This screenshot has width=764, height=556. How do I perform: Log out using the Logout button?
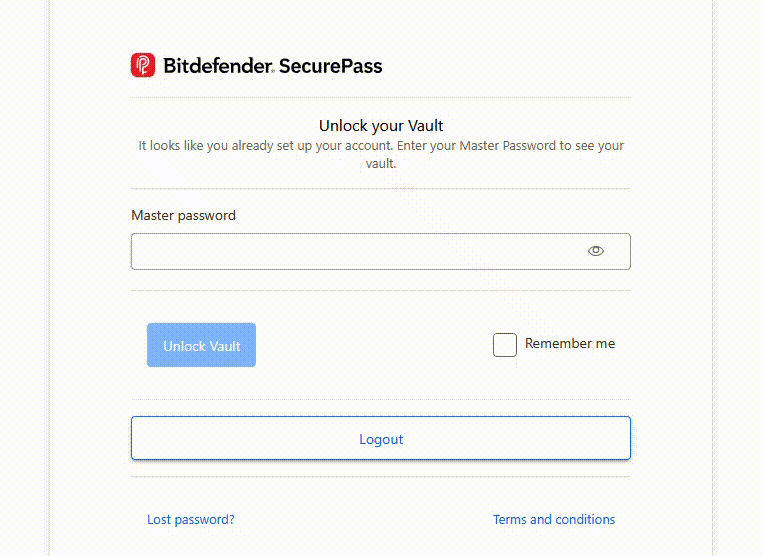point(381,438)
